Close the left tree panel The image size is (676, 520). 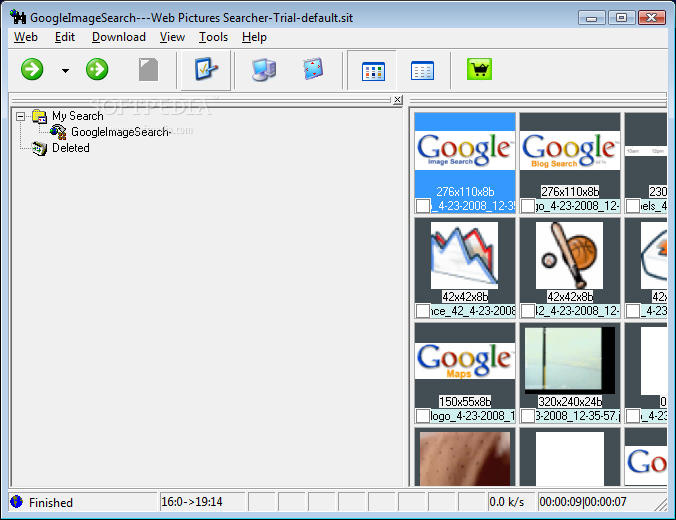click(x=397, y=100)
